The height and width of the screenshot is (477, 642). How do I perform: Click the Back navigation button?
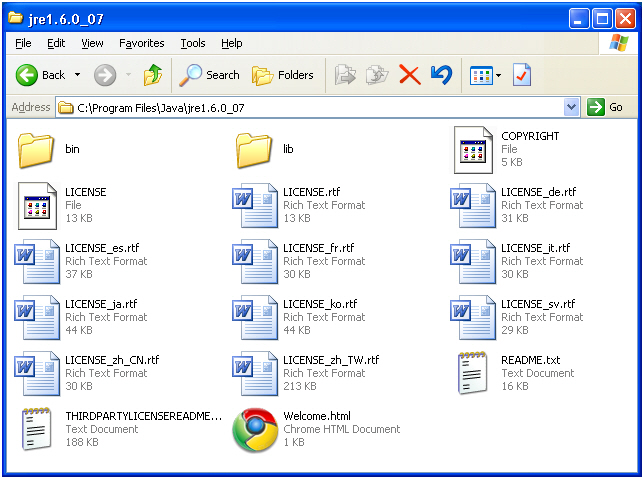40,75
